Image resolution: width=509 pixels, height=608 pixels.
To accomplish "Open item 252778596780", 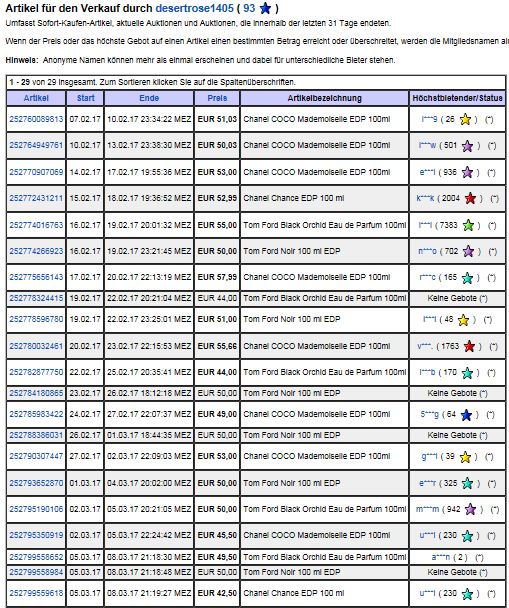I will click(x=36, y=319).
